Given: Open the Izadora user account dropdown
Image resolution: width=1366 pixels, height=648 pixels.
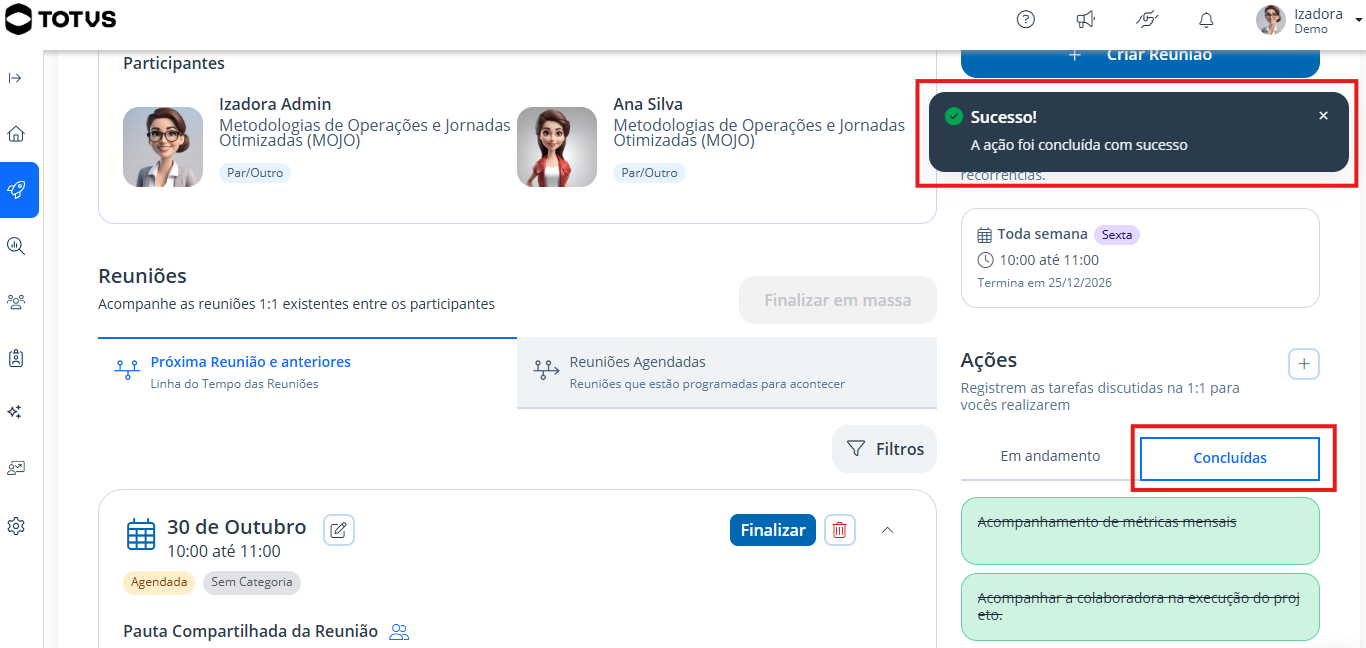Looking at the screenshot, I should pos(1310,20).
